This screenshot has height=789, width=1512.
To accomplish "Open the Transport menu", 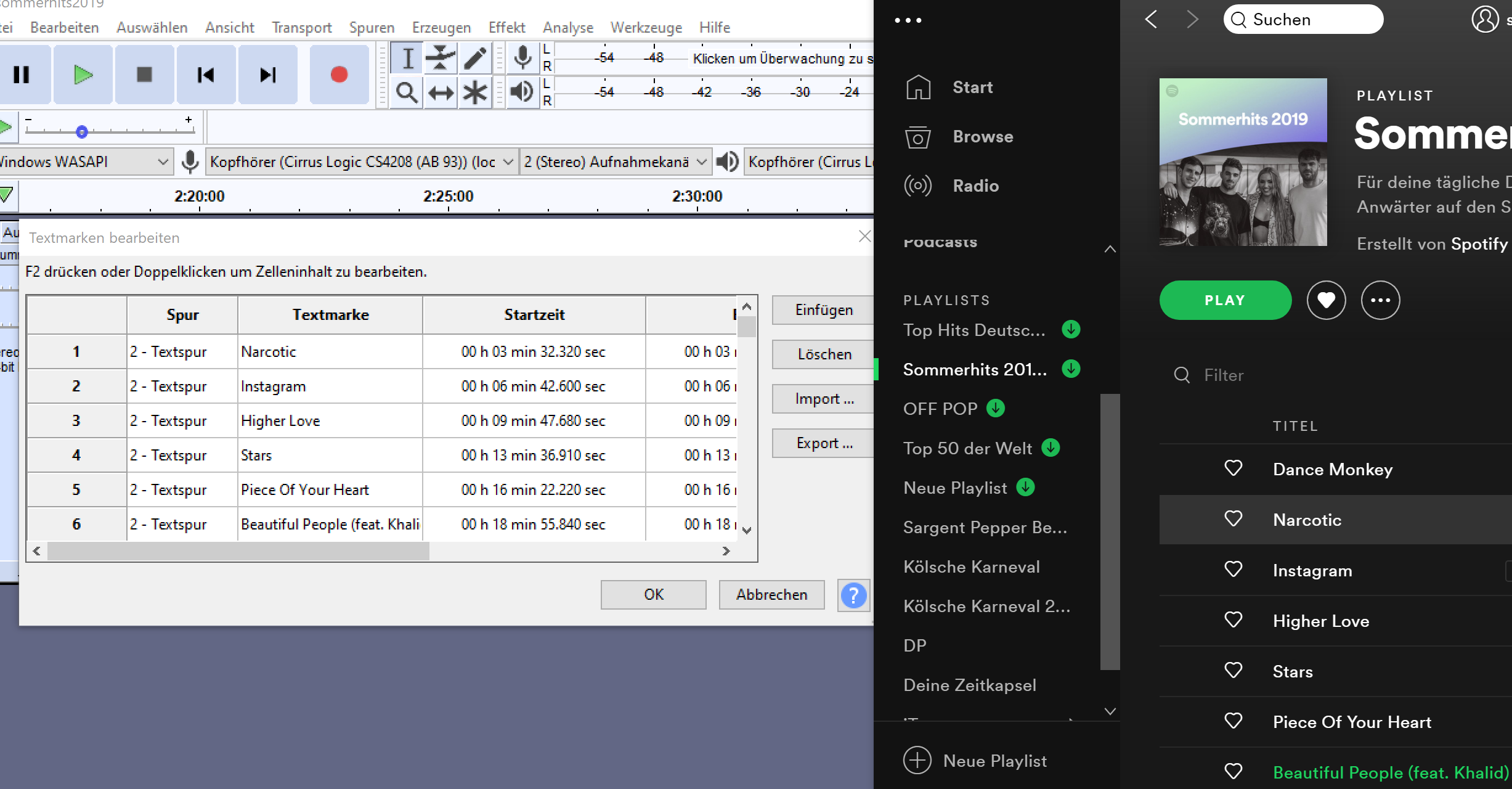I will pos(302,28).
